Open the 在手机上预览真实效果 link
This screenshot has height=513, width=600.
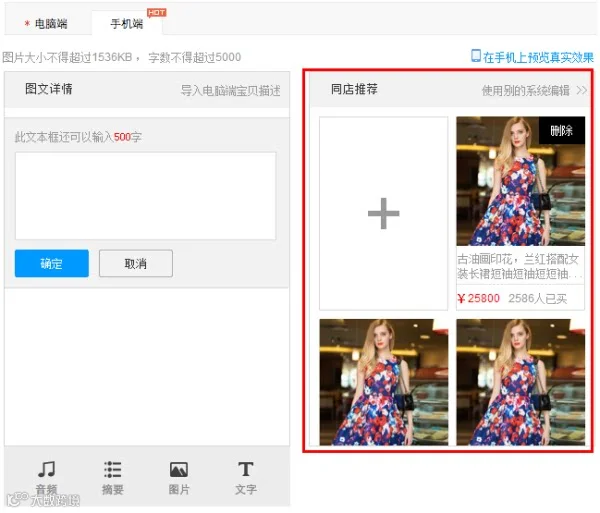(538, 57)
